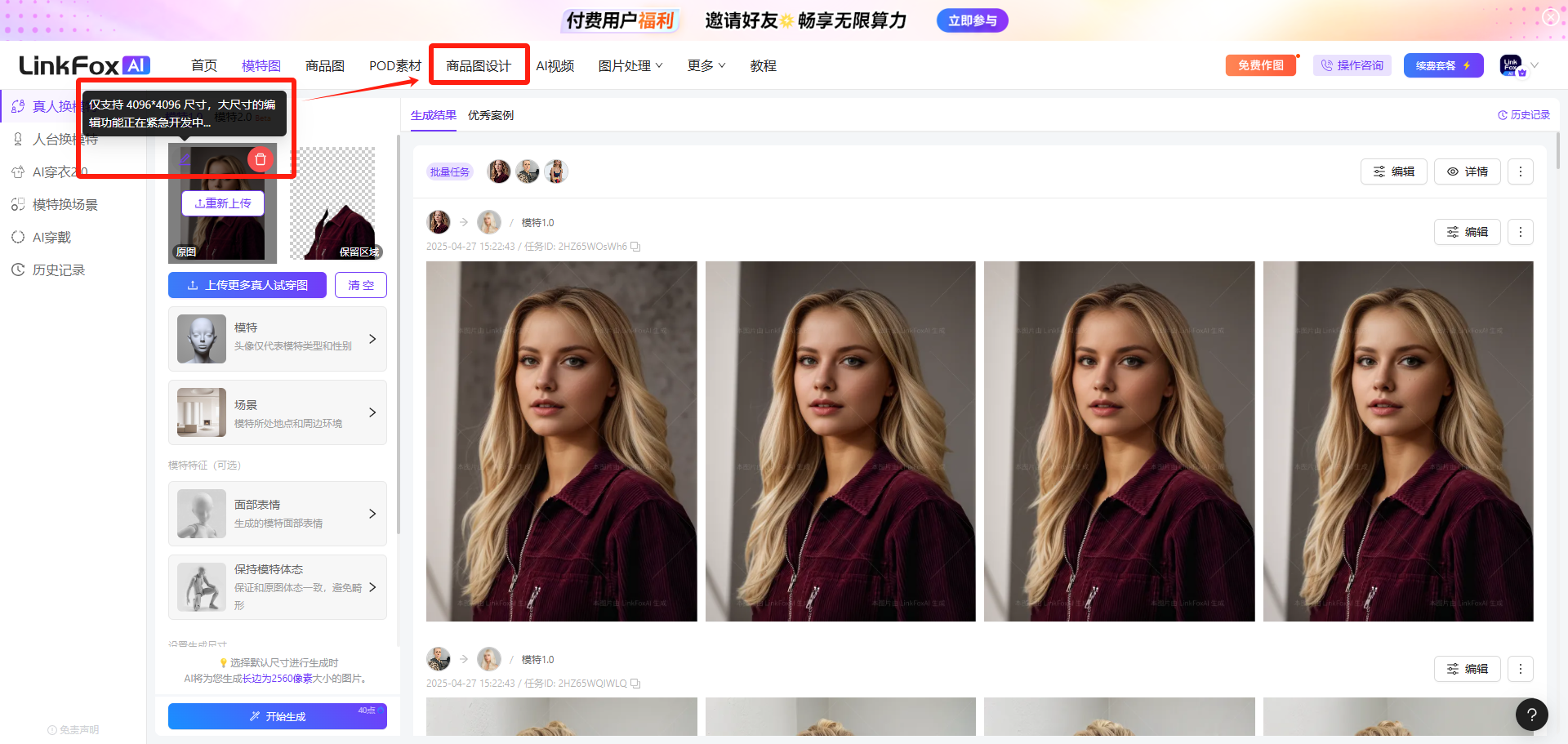Open the leftmost generated image of task 2HZ65WOsWh6
The width and height of the screenshot is (1568, 744).
pyautogui.click(x=562, y=441)
